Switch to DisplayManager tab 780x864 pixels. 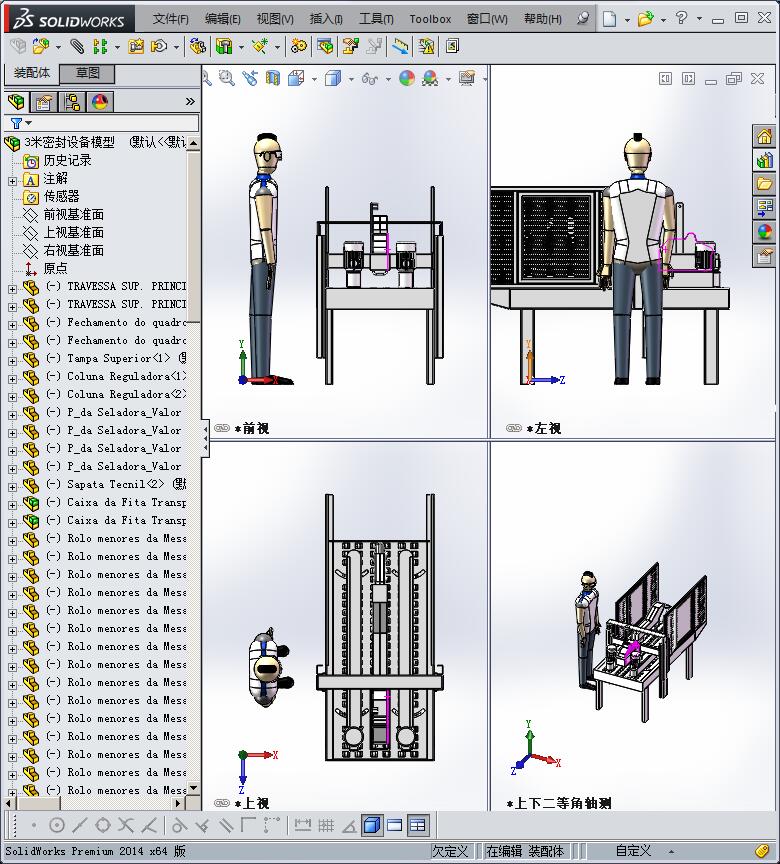[100, 102]
